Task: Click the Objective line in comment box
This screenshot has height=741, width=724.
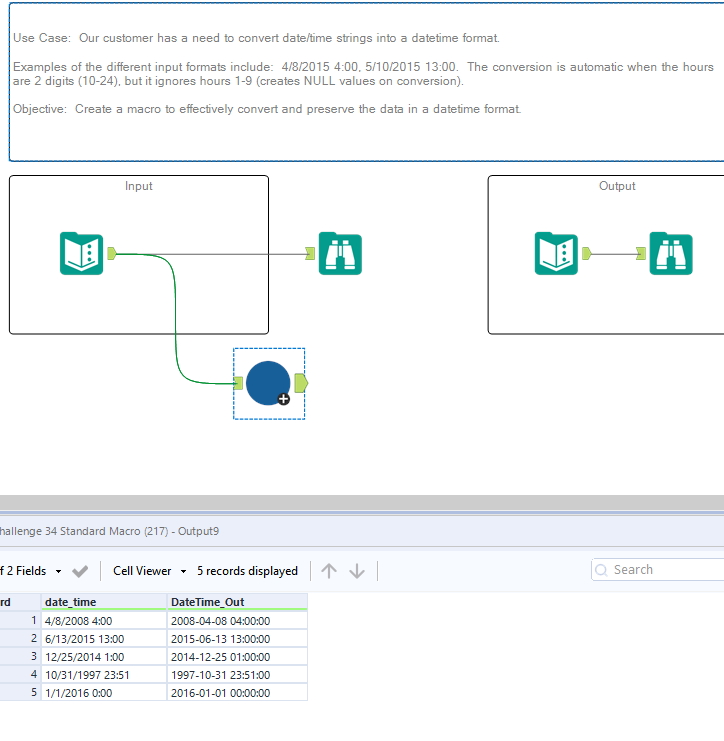Action: click(x=267, y=109)
